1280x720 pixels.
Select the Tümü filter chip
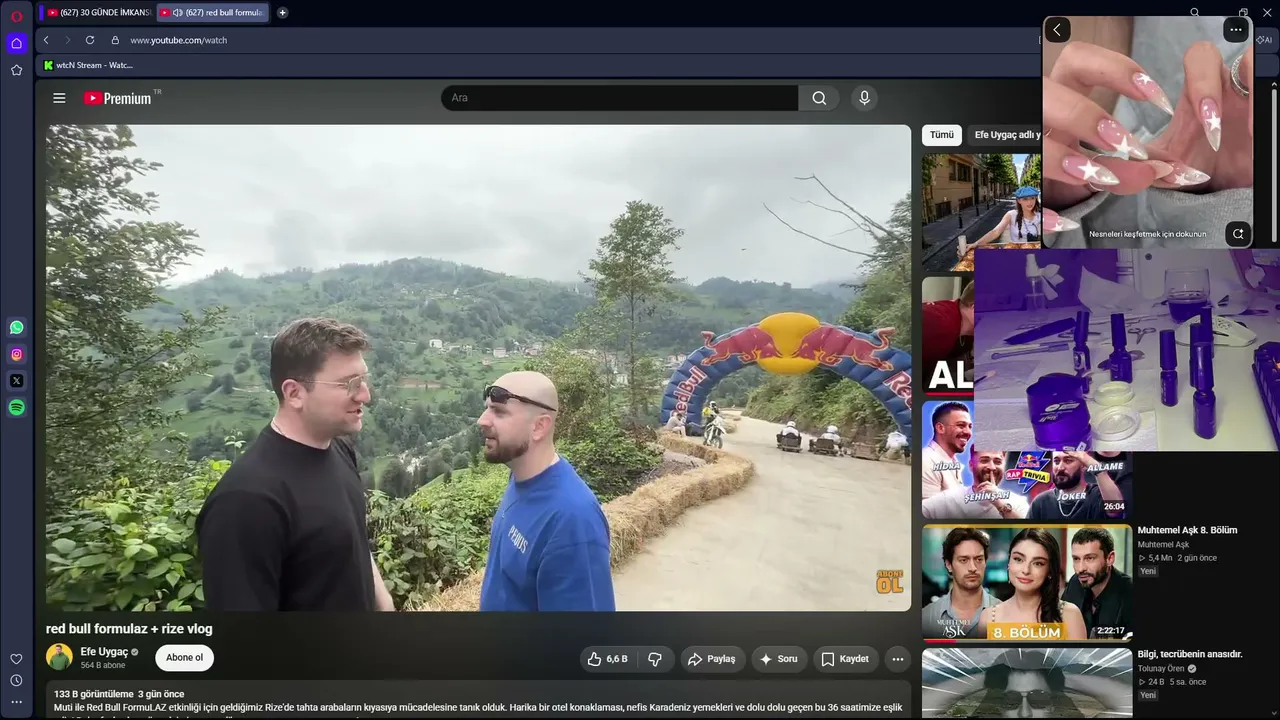pyautogui.click(x=942, y=135)
